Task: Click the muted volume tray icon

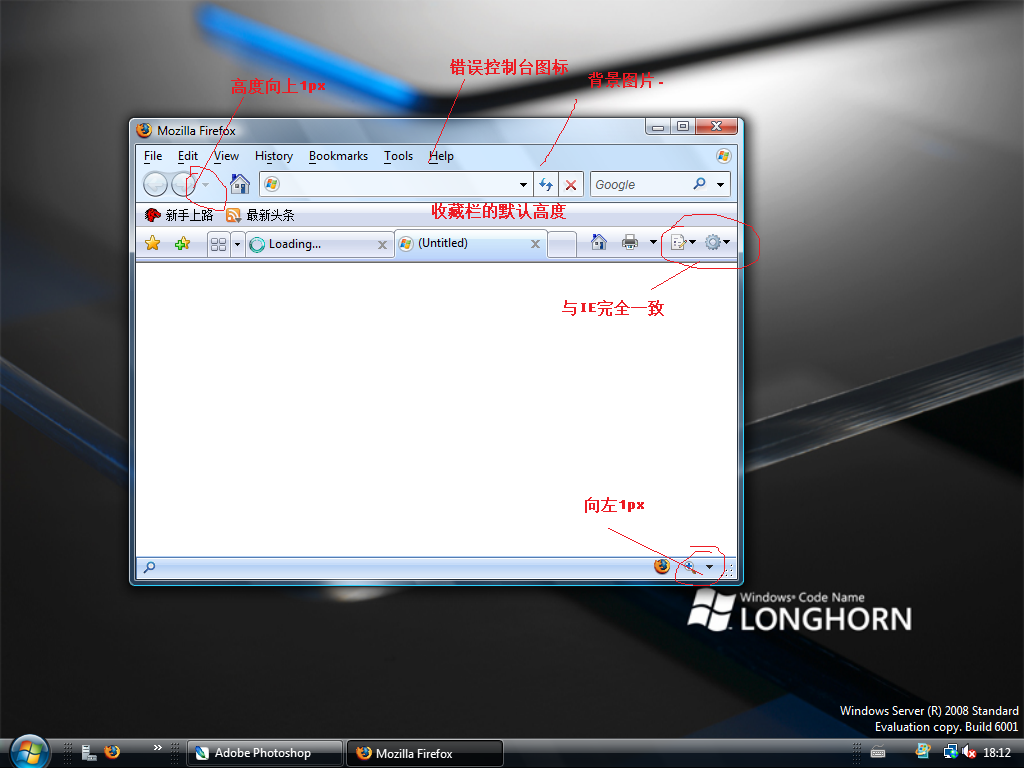Action: (x=969, y=752)
